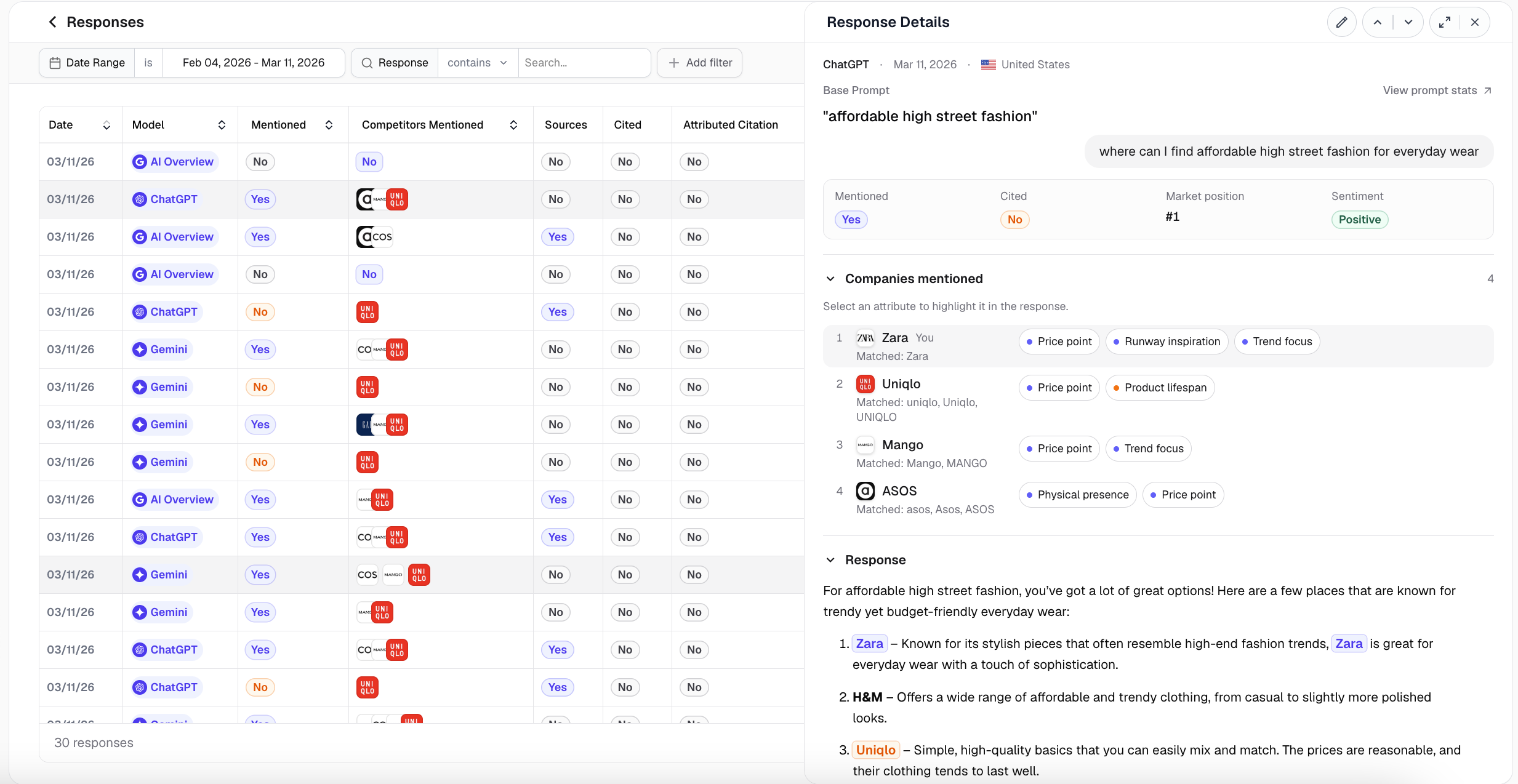Screen dimensions: 1518x784
Task: Click the Add filter button
Action: pyautogui.click(x=699, y=63)
